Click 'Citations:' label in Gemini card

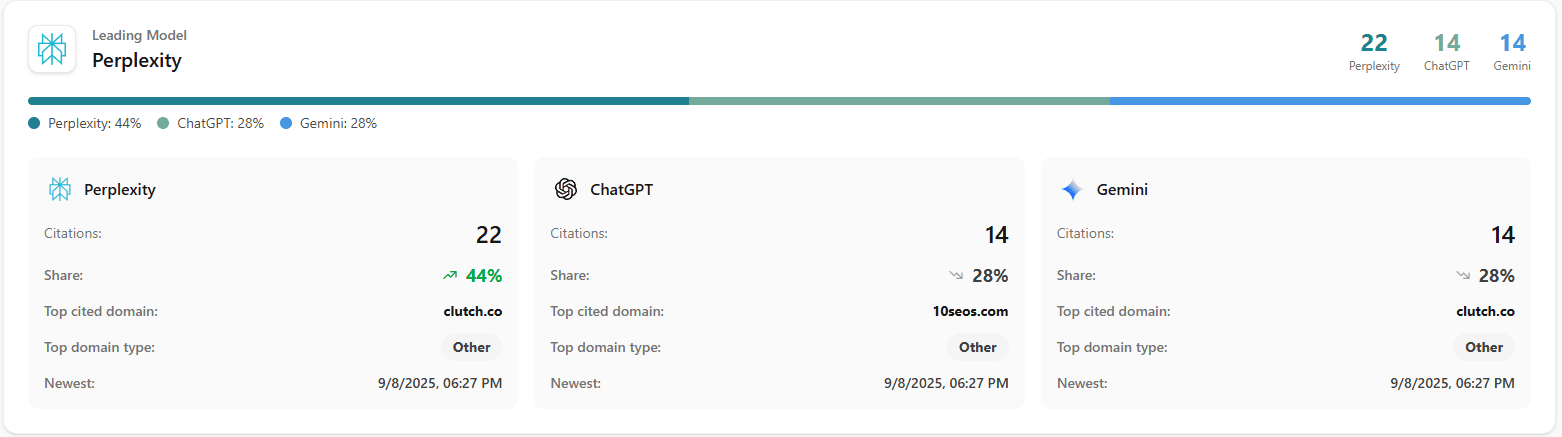click(1085, 233)
